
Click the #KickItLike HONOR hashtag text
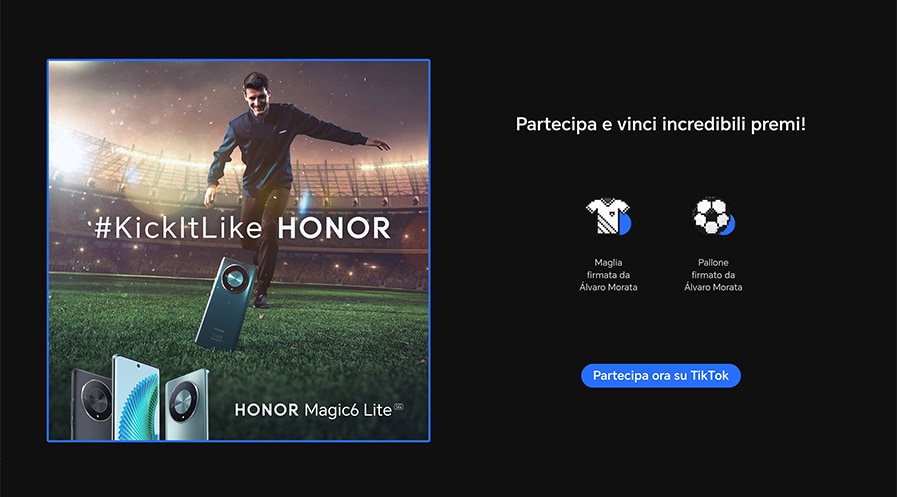tap(243, 228)
